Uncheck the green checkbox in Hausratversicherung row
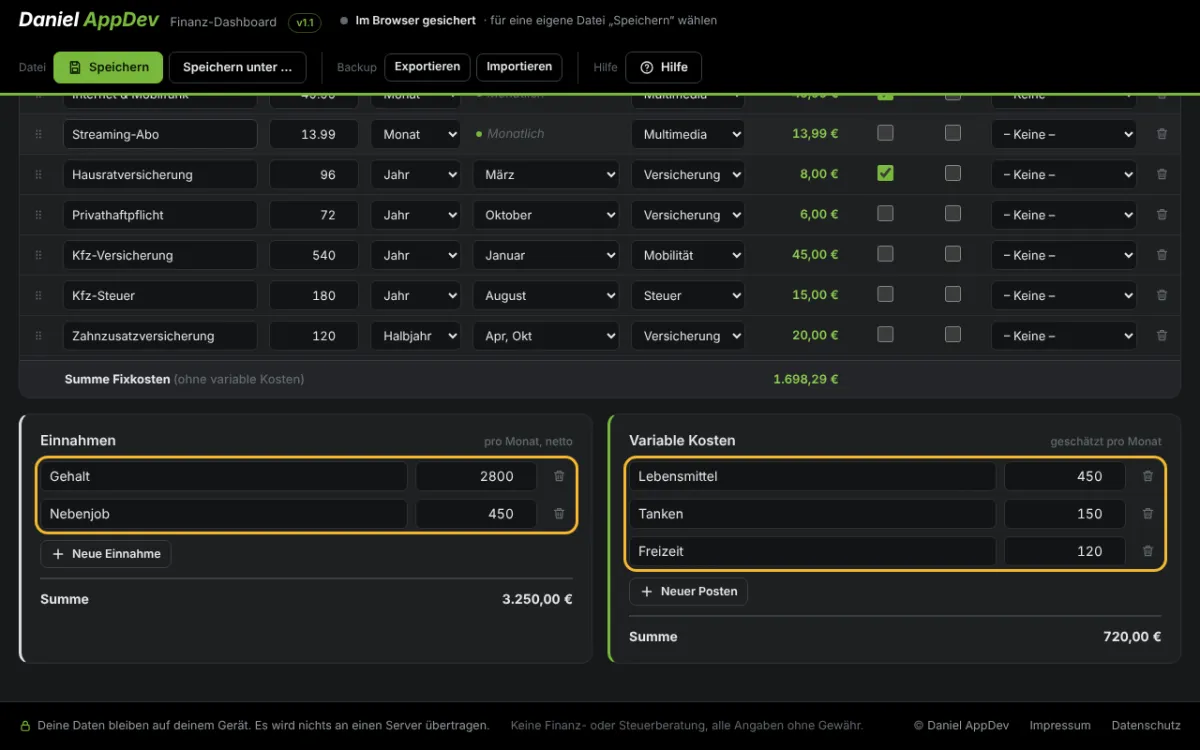This screenshot has width=1200, height=750. tap(885, 173)
